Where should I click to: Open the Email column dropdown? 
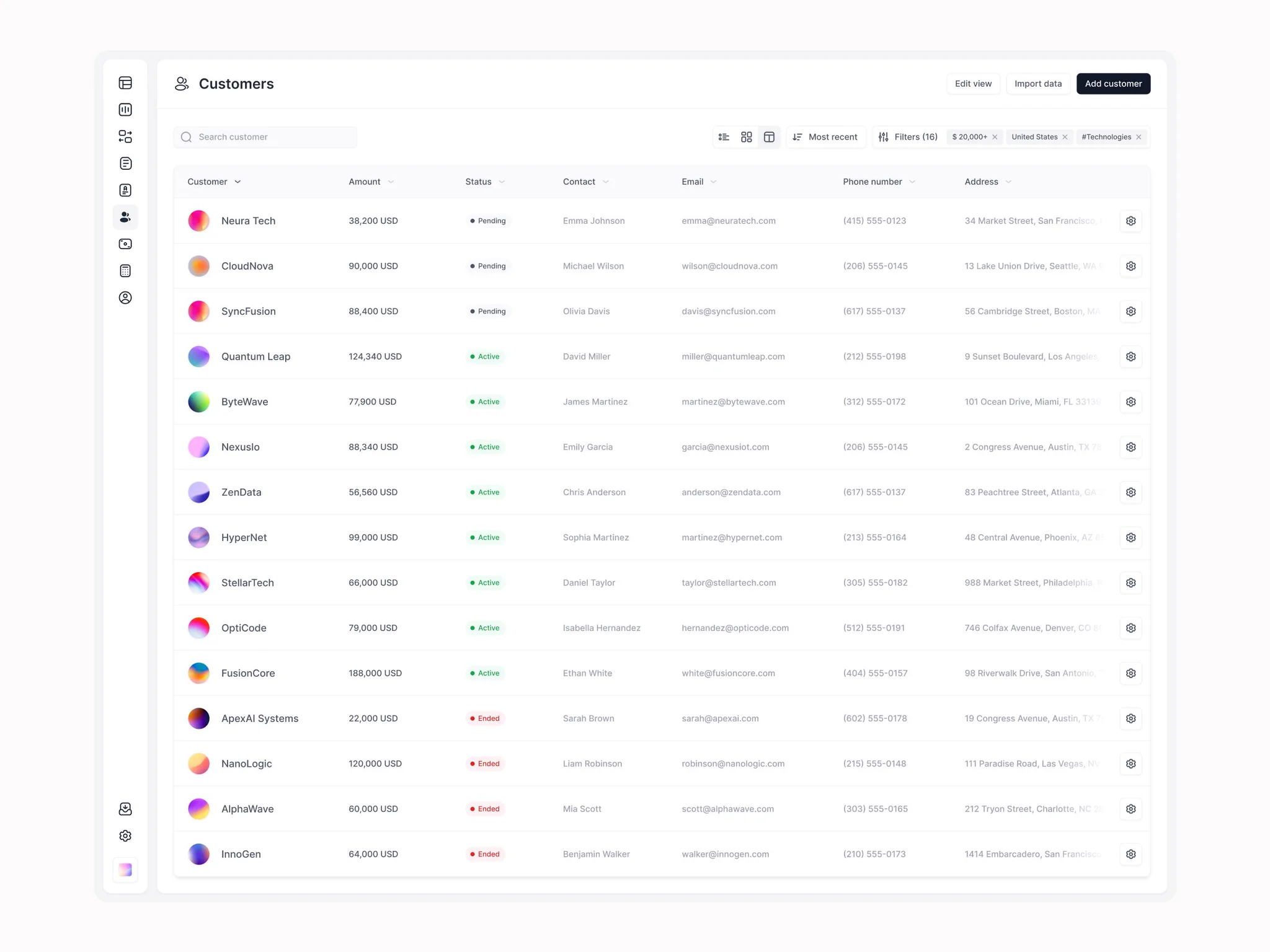[x=714, y=182]
